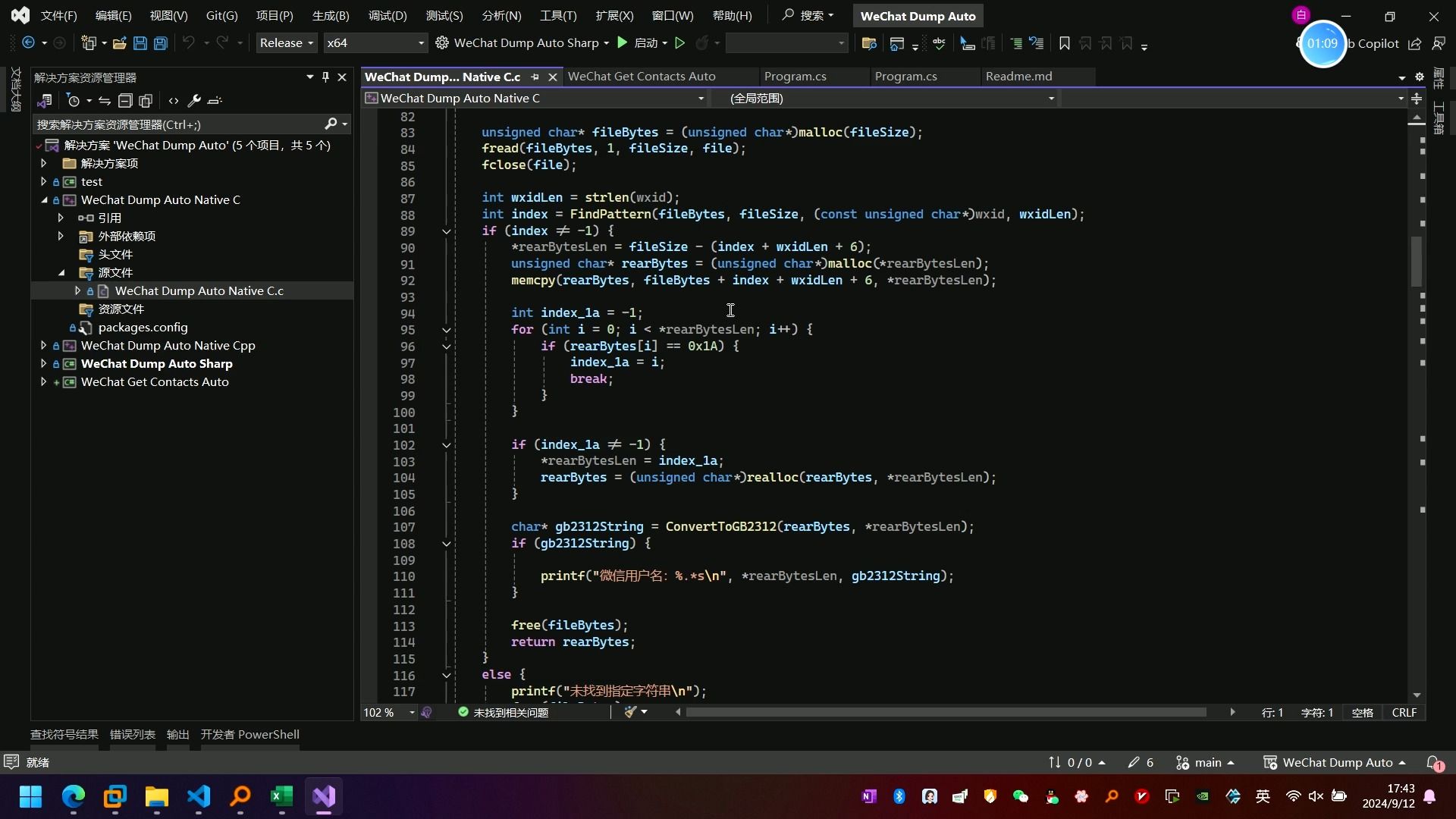Click the Send Feedback person icon
This screenshot has width=1456, height=819.
pyautogui.click(x=1439, y=44)
